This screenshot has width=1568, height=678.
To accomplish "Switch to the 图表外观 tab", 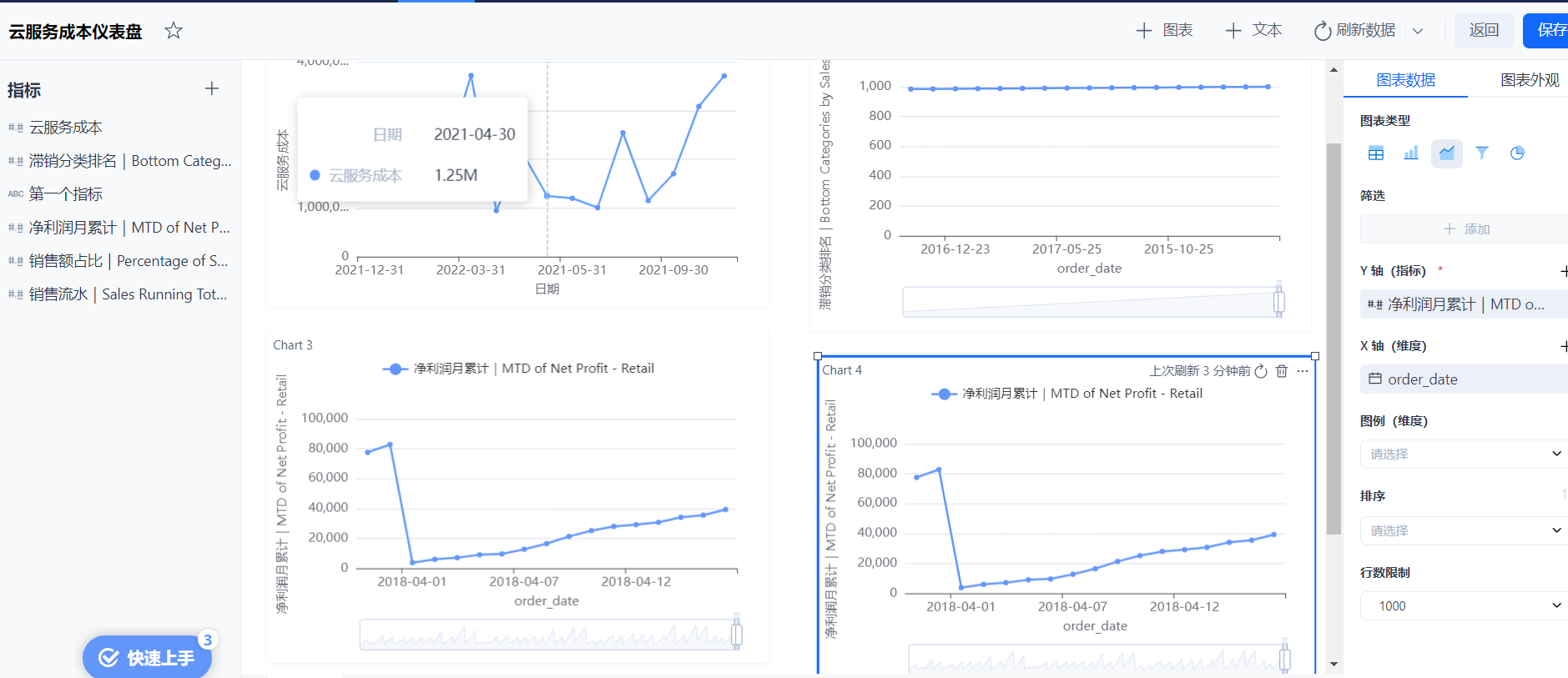I will pos(1529,80).
